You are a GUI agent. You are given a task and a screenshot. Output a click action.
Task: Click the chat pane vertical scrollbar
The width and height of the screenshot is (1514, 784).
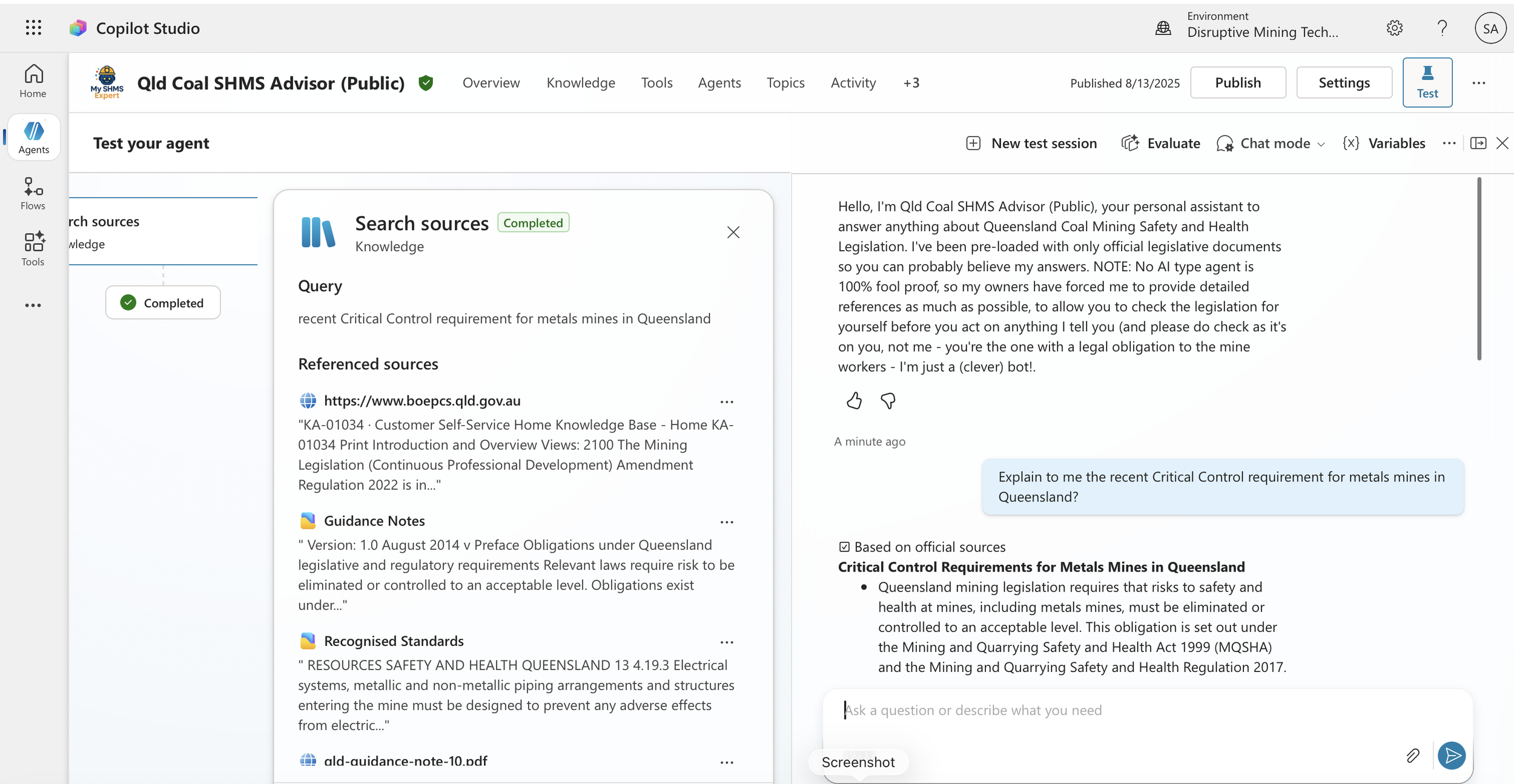click(x=1479, y=269)
